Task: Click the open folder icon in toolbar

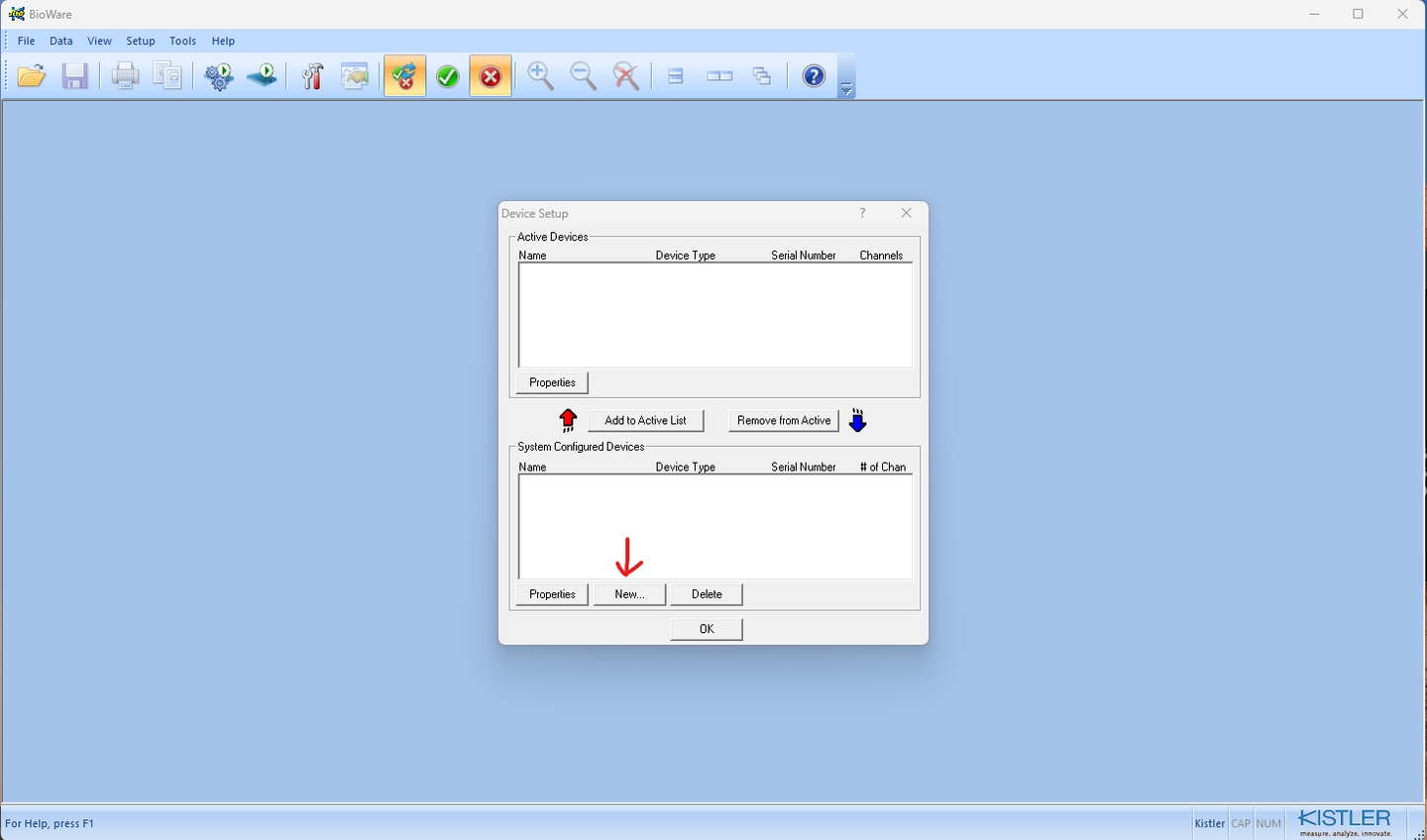Action: pos(32,76)
